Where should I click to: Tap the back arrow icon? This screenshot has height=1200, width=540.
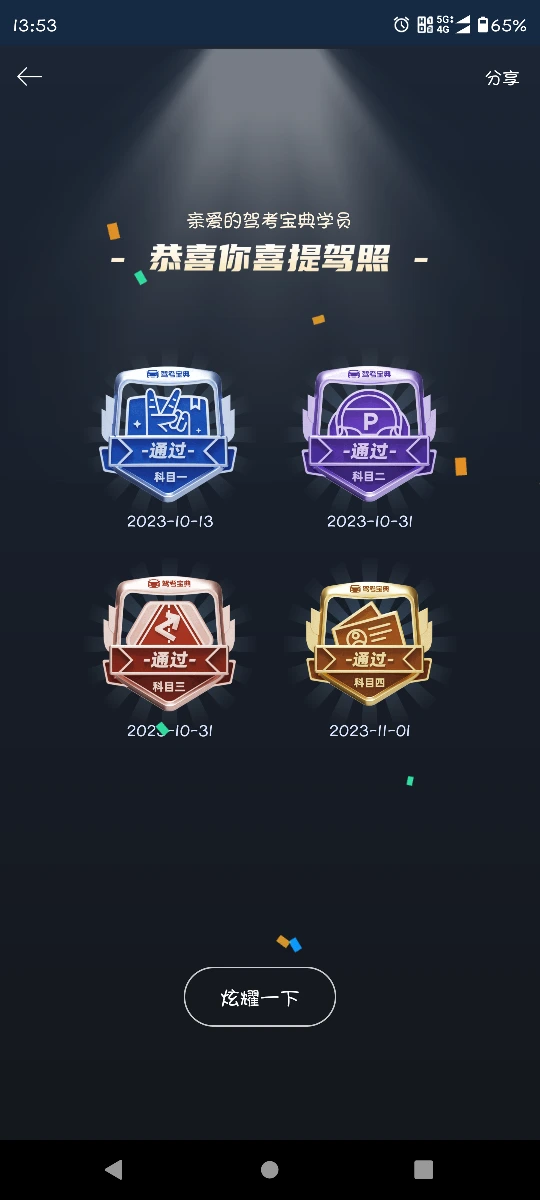(29, 77)
